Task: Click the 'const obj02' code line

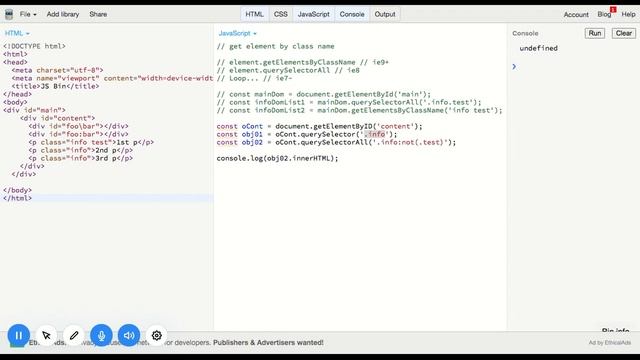Action: point(336,142)
